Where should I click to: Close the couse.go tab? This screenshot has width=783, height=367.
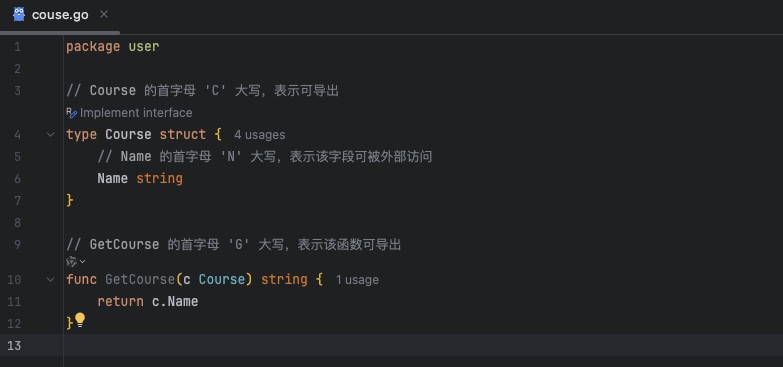coord(104,14)
